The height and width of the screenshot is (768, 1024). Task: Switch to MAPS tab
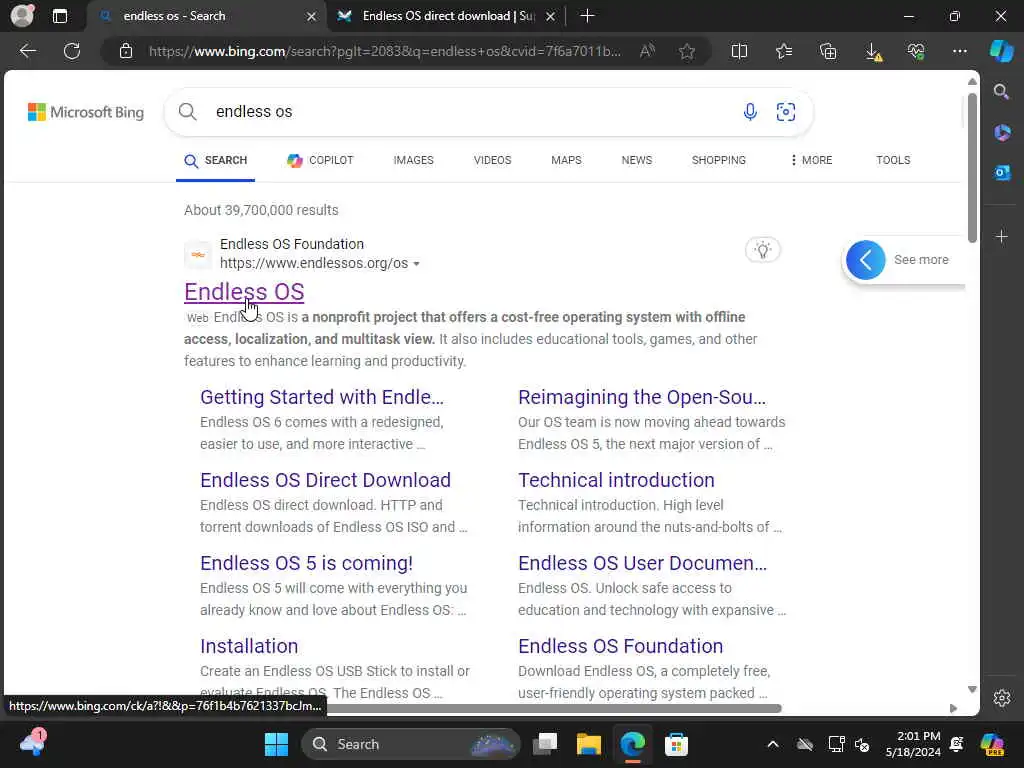tap(566, 160)
